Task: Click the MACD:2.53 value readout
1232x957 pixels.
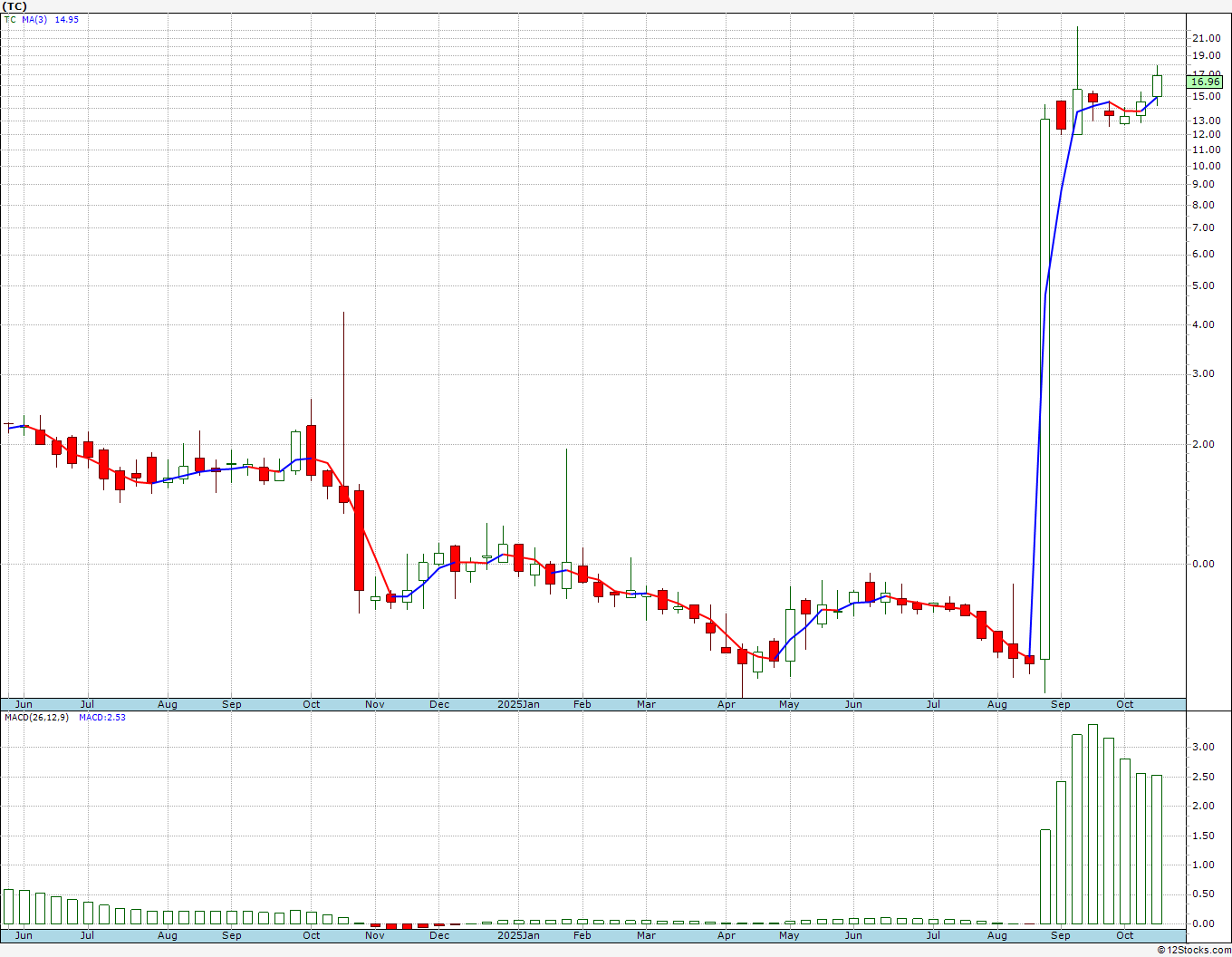Action: (101, 718)
